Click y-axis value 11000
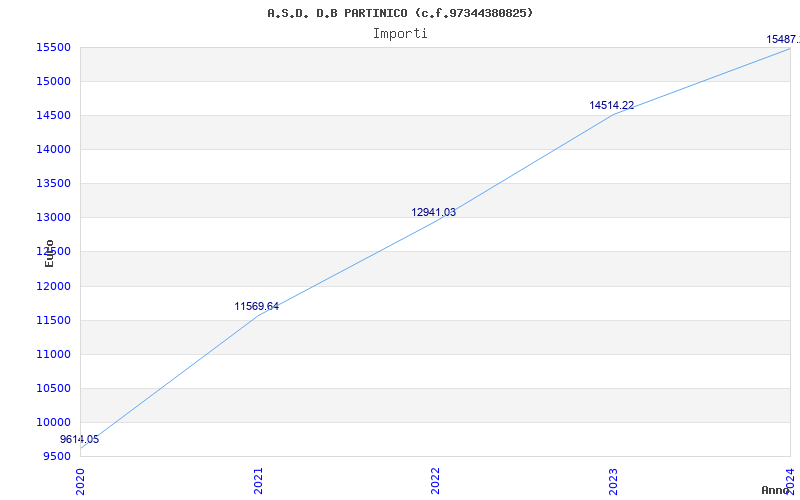This screenshot has width=800, height=500. pyautogui.click(x=53, y=354)
